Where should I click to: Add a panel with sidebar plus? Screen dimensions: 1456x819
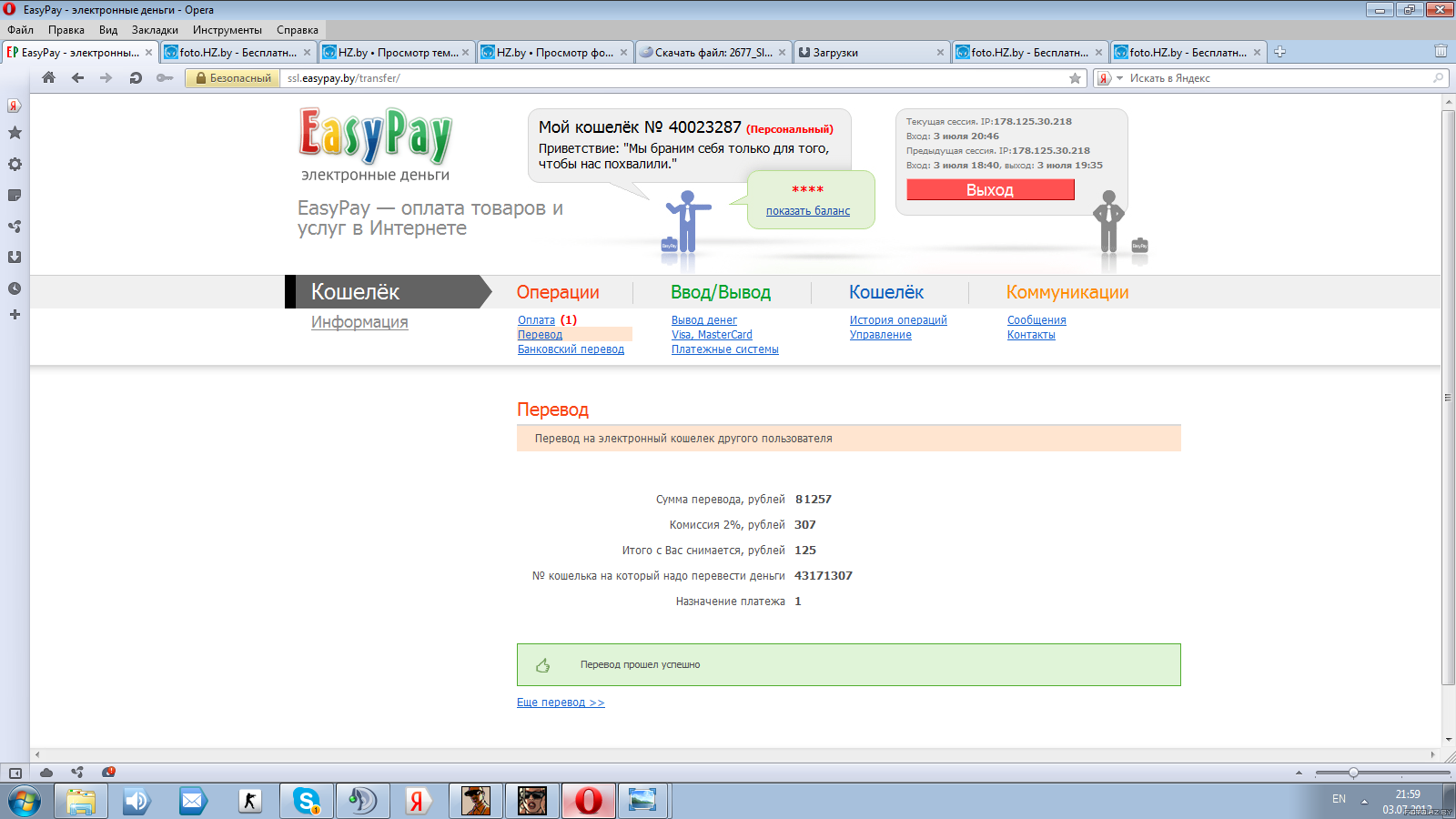15,314
